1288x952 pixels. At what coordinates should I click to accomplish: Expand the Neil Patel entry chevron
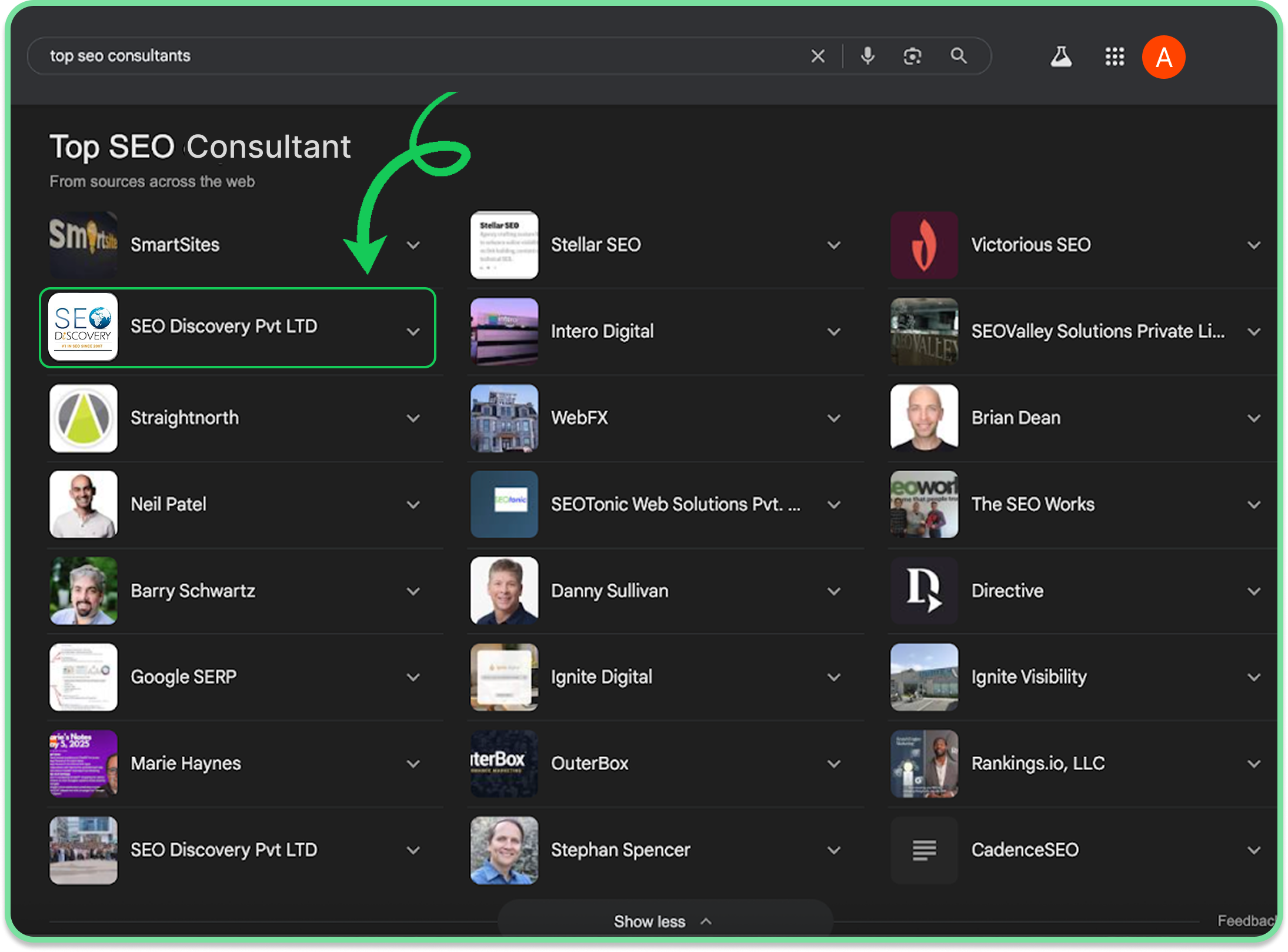coord(413,504)
